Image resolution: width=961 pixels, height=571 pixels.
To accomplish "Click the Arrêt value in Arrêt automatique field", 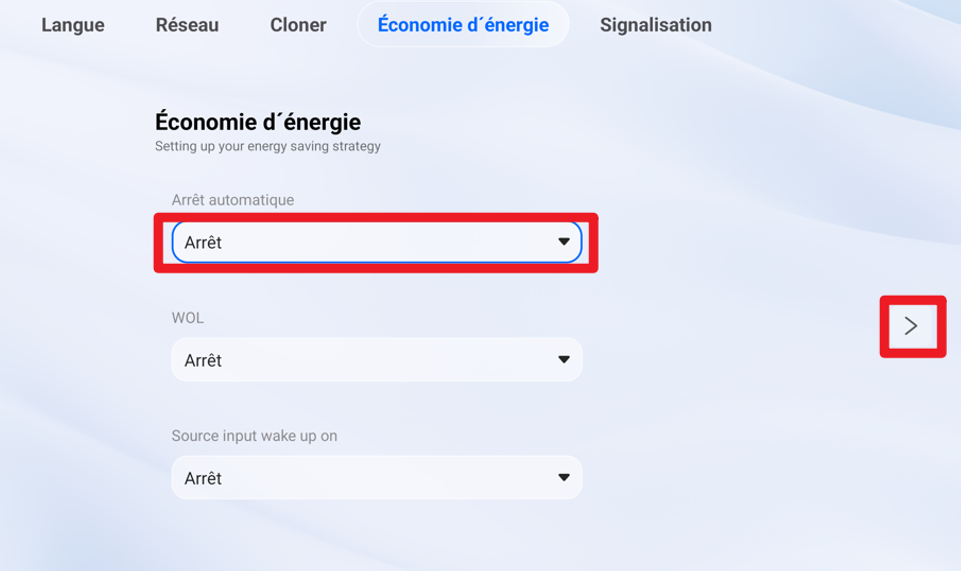I will pyautogui.click(x=203, y=243).
